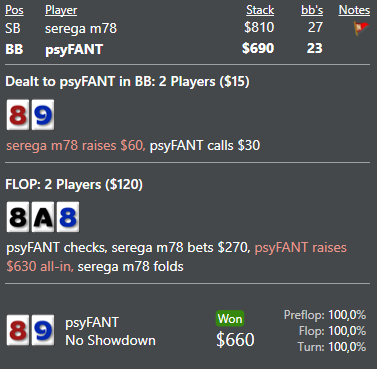The height and width of the screenshot is (369, 377).
Task: Click the psyFANT raises $630 all-in action
Action: click(x=177, y=257)
